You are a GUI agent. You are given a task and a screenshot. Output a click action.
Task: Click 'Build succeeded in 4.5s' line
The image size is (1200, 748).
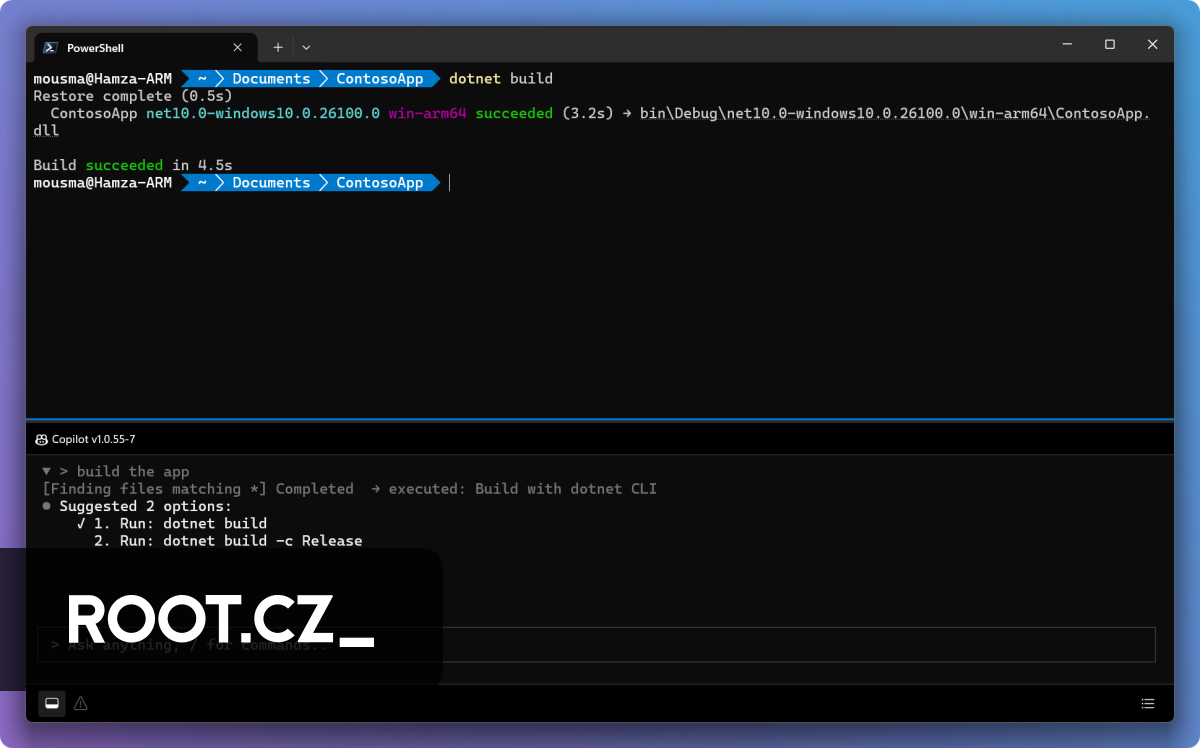click(133, 165)
